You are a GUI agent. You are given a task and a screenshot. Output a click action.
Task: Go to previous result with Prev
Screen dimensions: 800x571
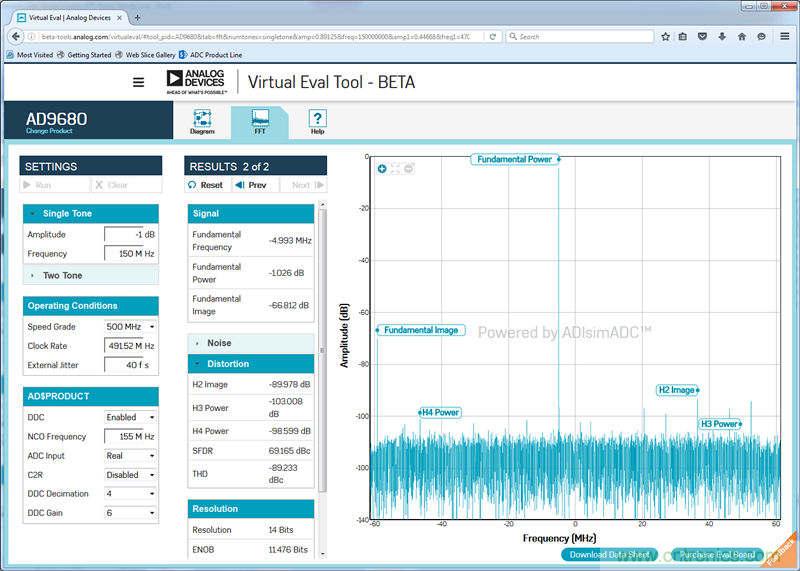click(251, 185)
